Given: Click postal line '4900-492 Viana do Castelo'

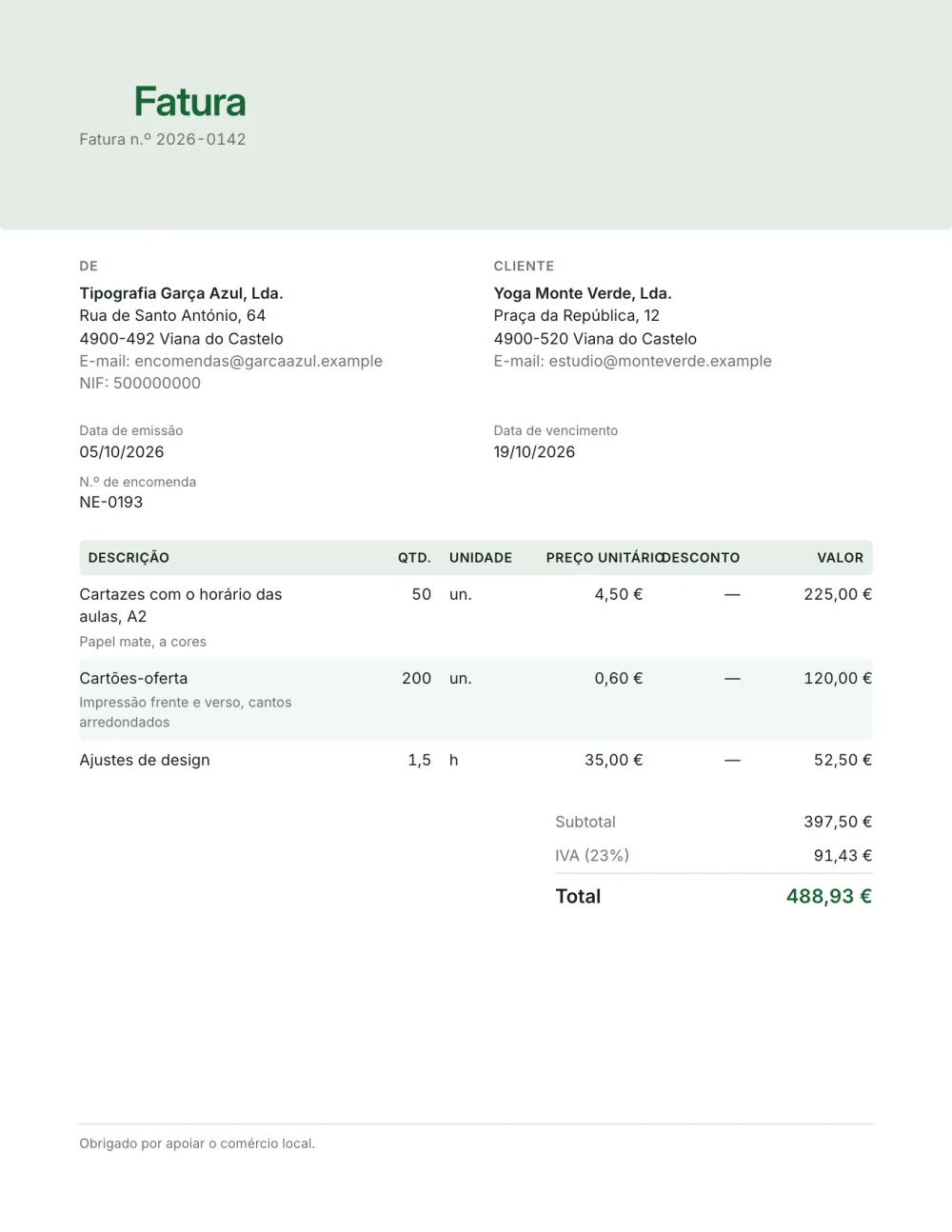Looking at the screenshot, I should coord(181,338).
